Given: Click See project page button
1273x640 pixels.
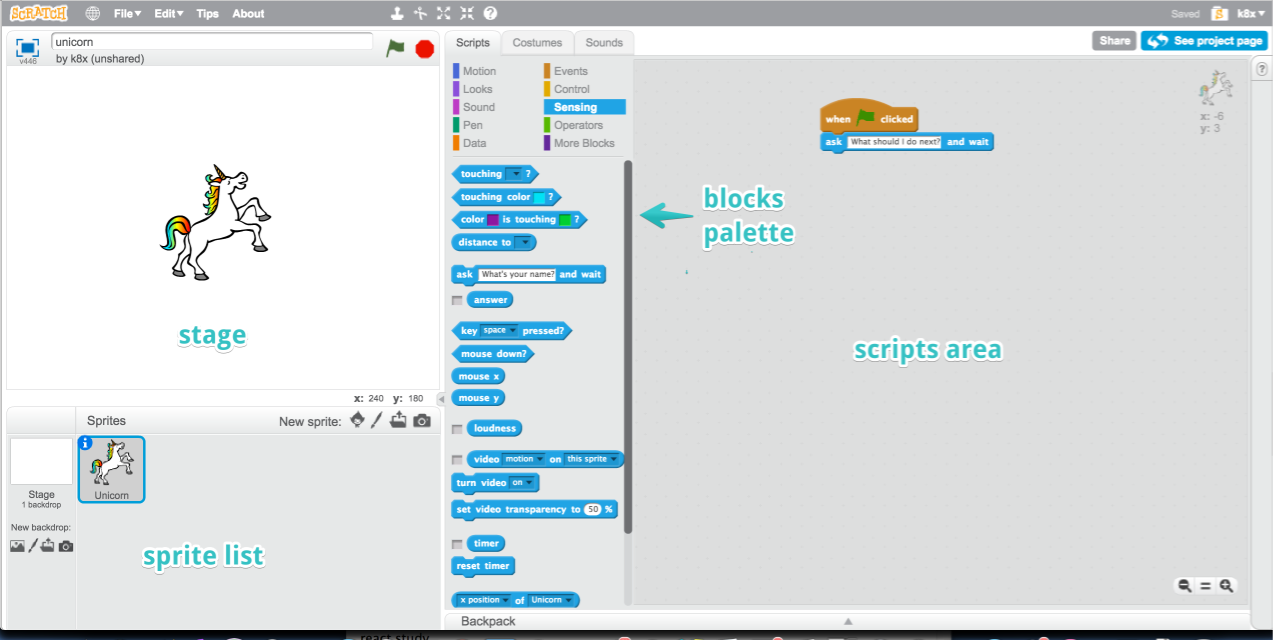Looking at the screenshot, I should (1204, 41).
